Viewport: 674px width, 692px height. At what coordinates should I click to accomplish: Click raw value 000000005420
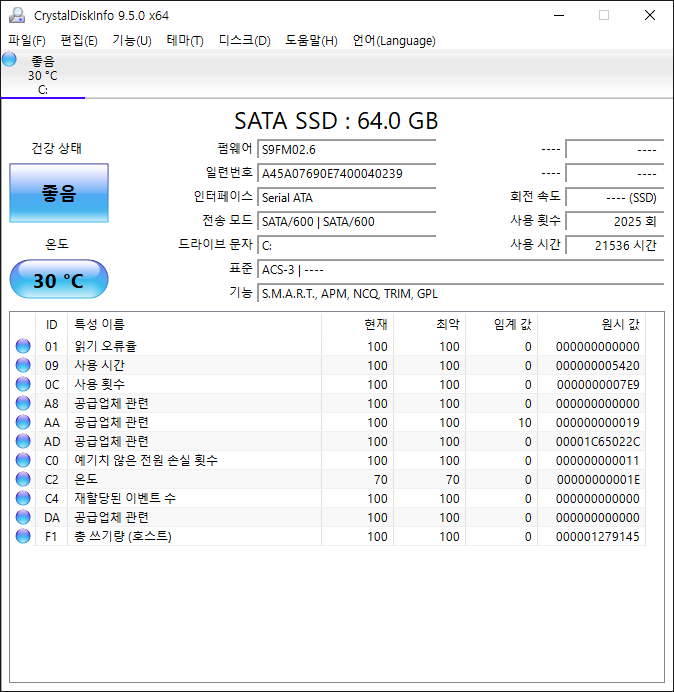coord(598,365)
